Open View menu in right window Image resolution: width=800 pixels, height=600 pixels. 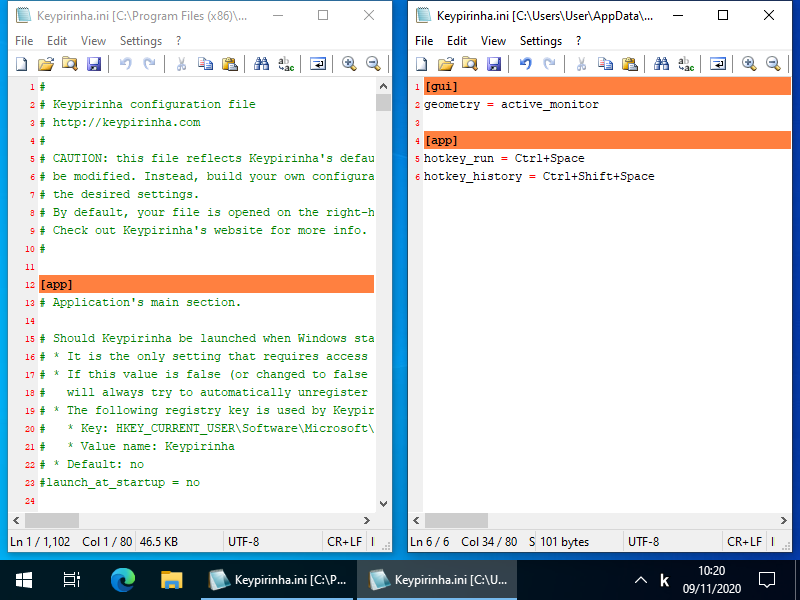click(493, 41)
